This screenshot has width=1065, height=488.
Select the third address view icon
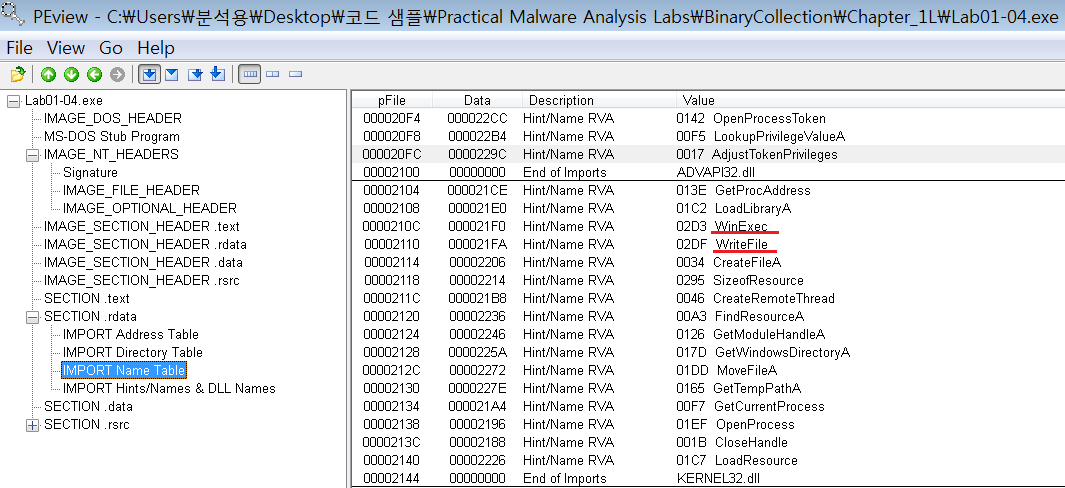195,74
